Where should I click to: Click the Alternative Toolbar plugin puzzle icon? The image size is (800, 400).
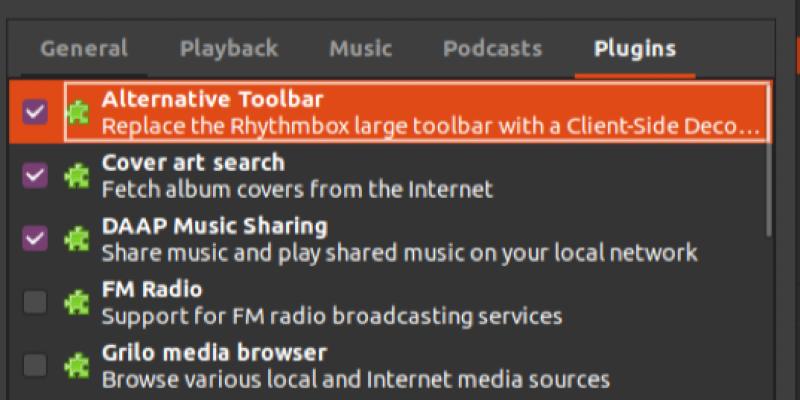77,113
